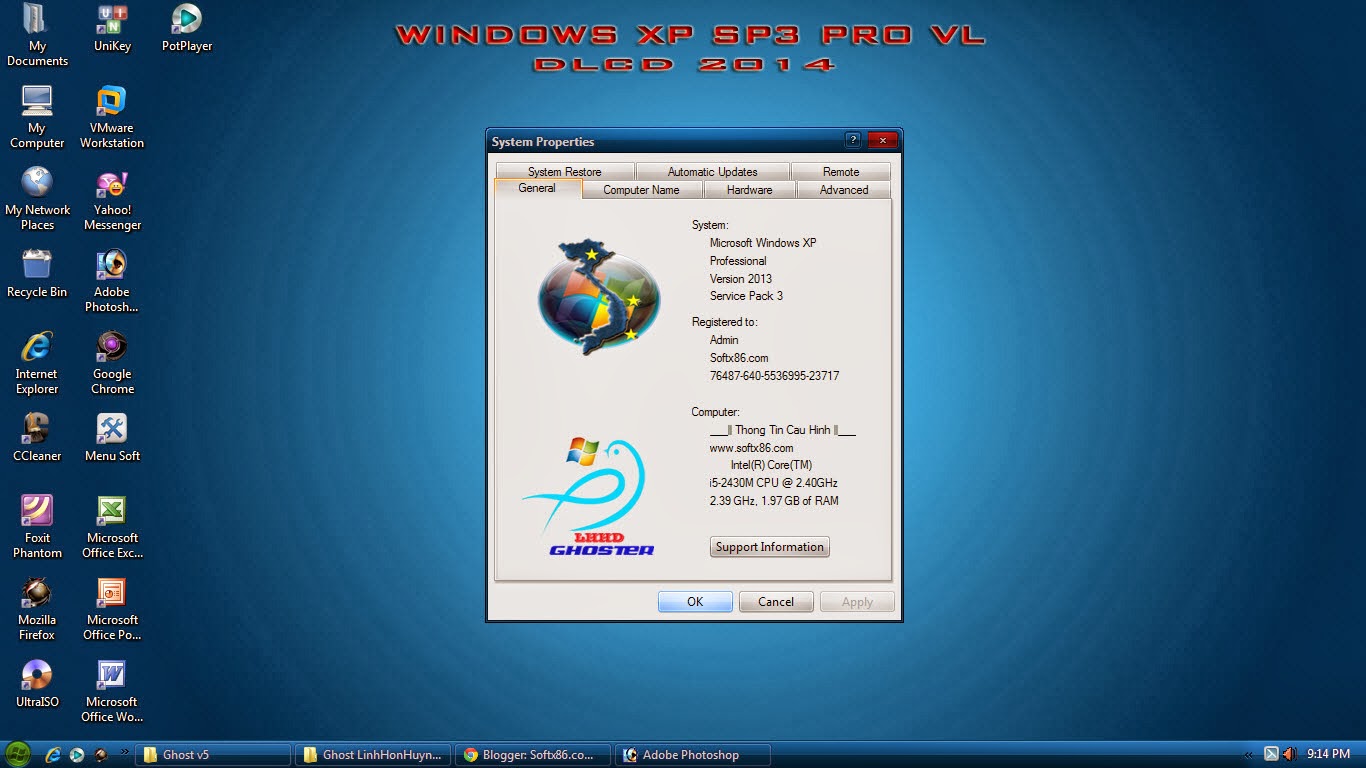Click the "www.softx86.com" text

[751, 448]
